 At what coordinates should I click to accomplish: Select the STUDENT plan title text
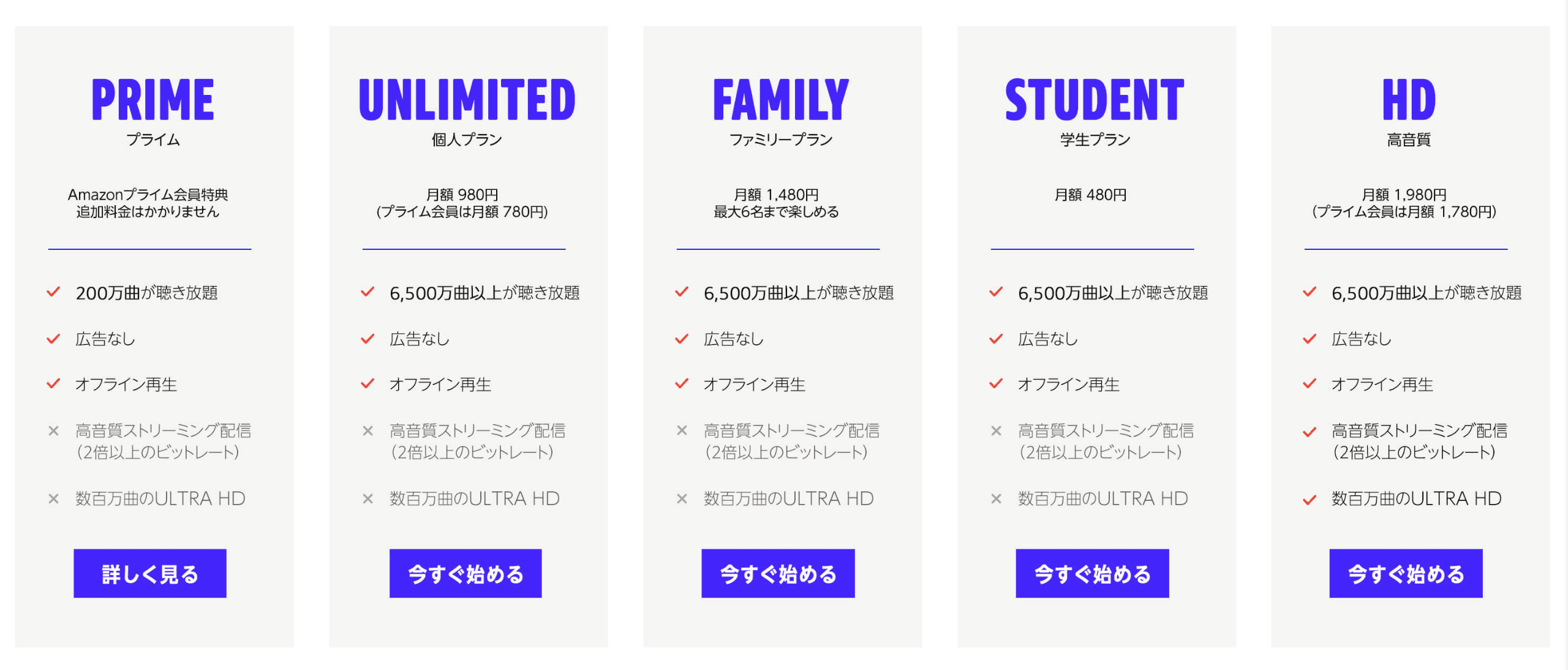(x=1095, y=100)
